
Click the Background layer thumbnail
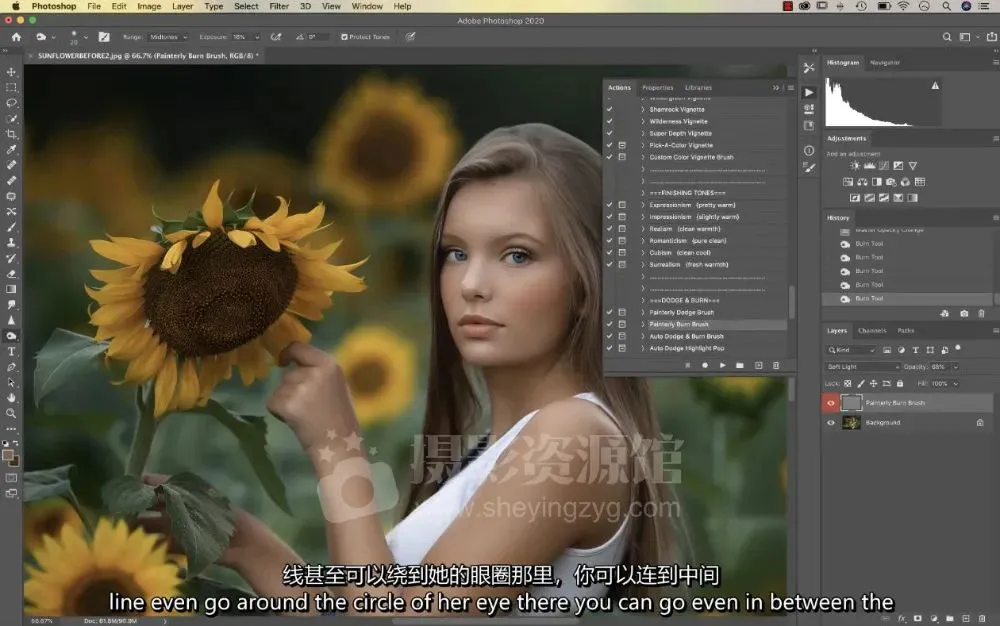pos(851,423)
